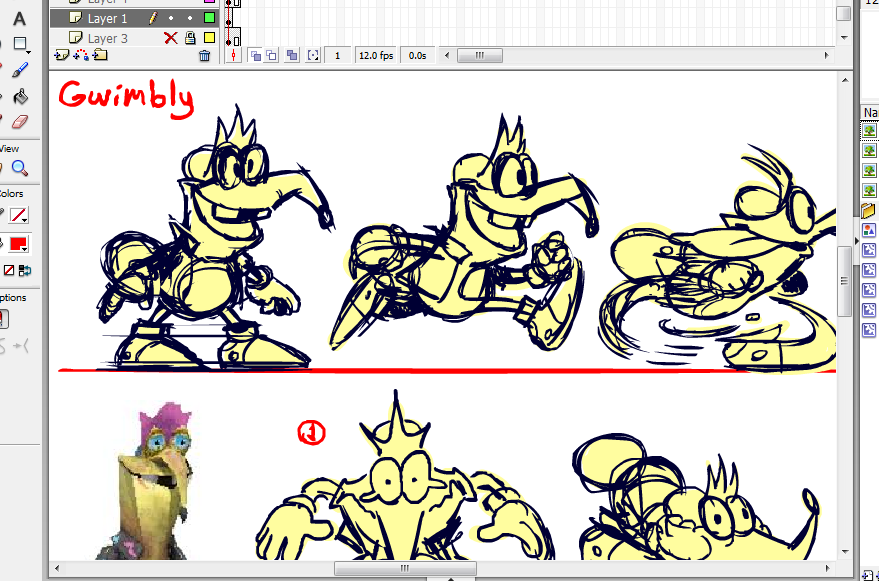Open the stroke color swatch
This screenshot has height=581, width=879.
pyautogui.click(x=18, y=215)
